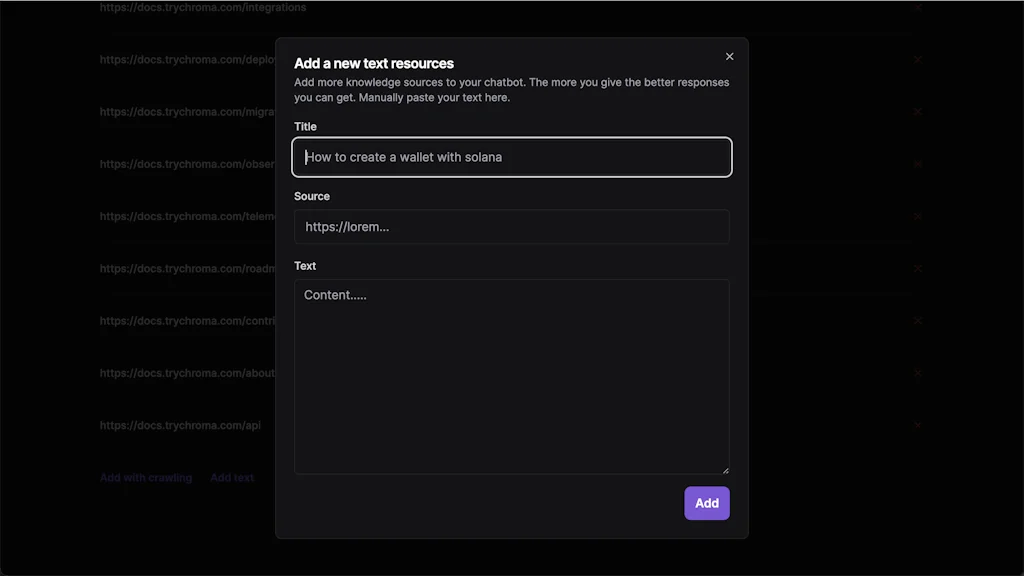
Task: Delete the deployment docs source entry
Action: [x=918, y=59]
